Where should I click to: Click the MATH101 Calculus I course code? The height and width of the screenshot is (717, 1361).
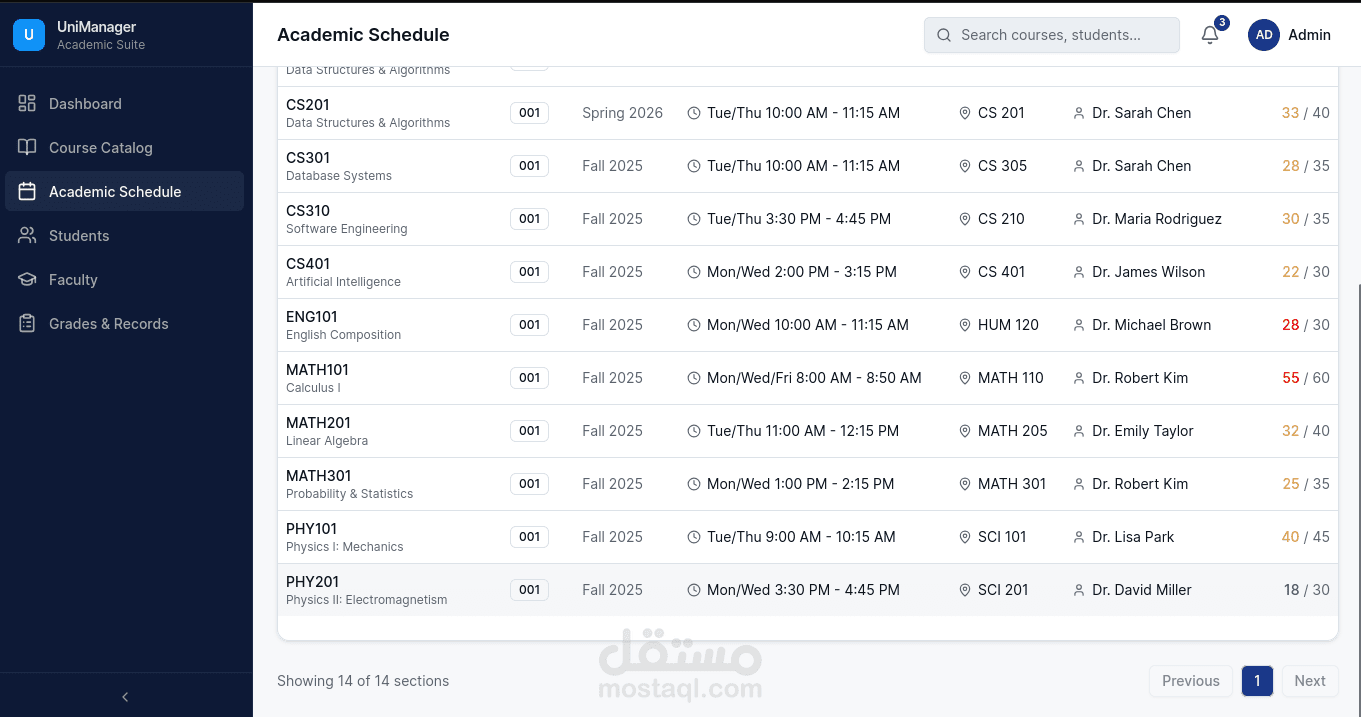pos(317,370)
